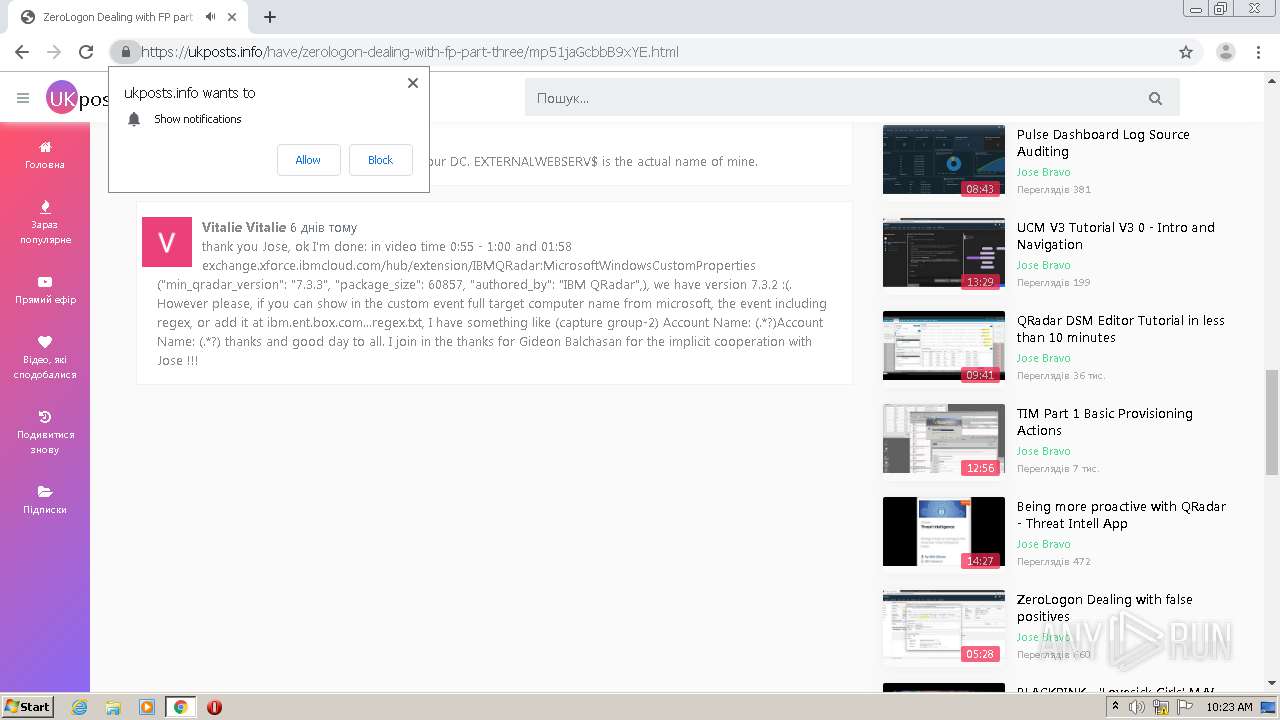Open UCM V3 Tutorial video thumbnail
This screenshot has height=720, width=1280.
point(944,253)
